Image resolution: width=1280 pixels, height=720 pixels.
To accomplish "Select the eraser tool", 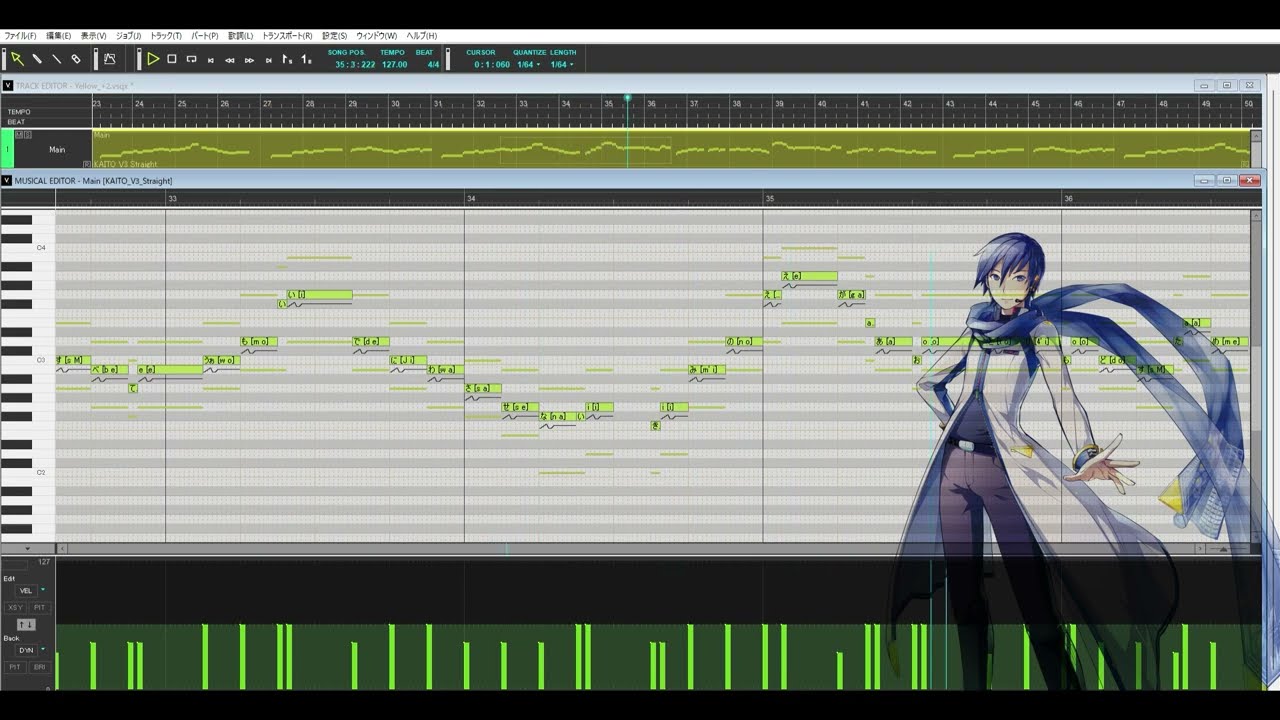I will (75, 59).
